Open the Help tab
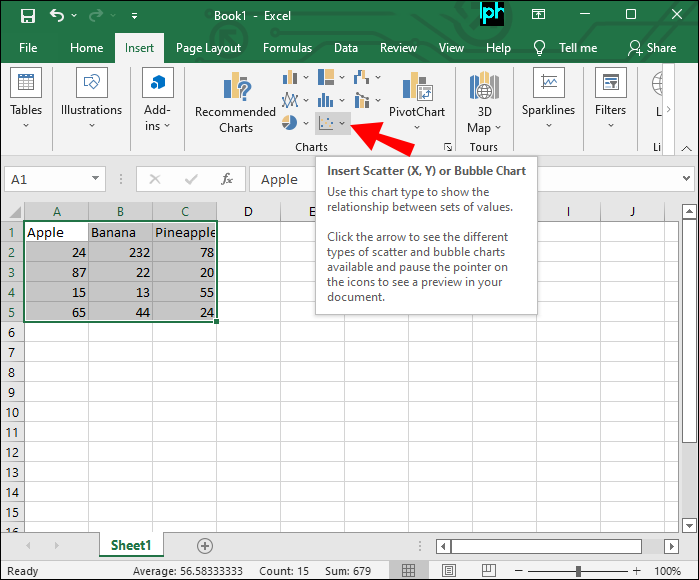699x580 pixels. [498, 48]
